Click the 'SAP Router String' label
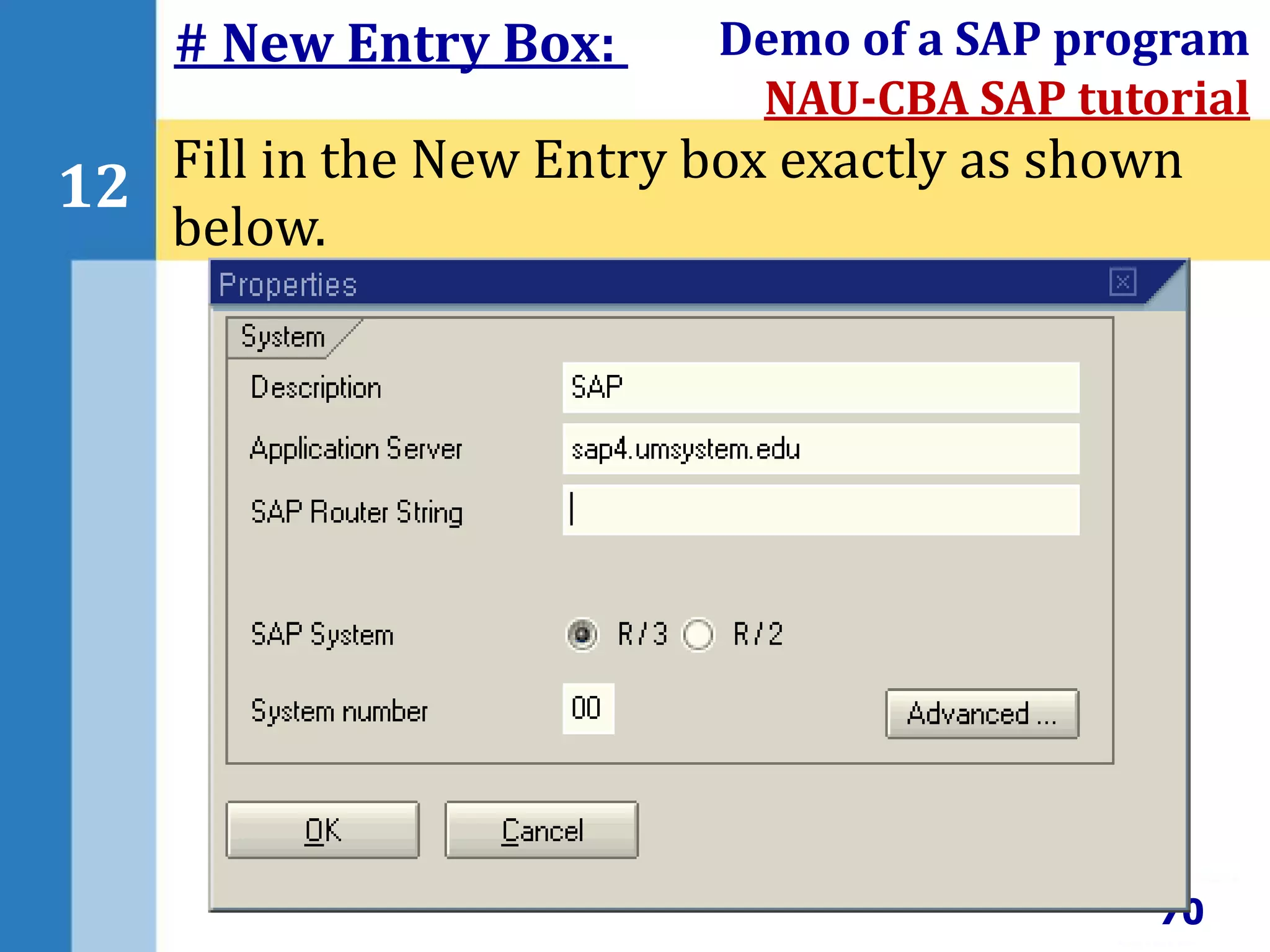The width and height of the screenshot is (1270, 952). (357, 513)
